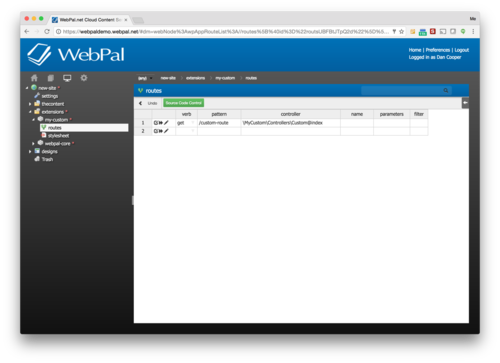Click the pencil edit icon in row 1
Screen dimensions: 500x363
click(166, 123)
